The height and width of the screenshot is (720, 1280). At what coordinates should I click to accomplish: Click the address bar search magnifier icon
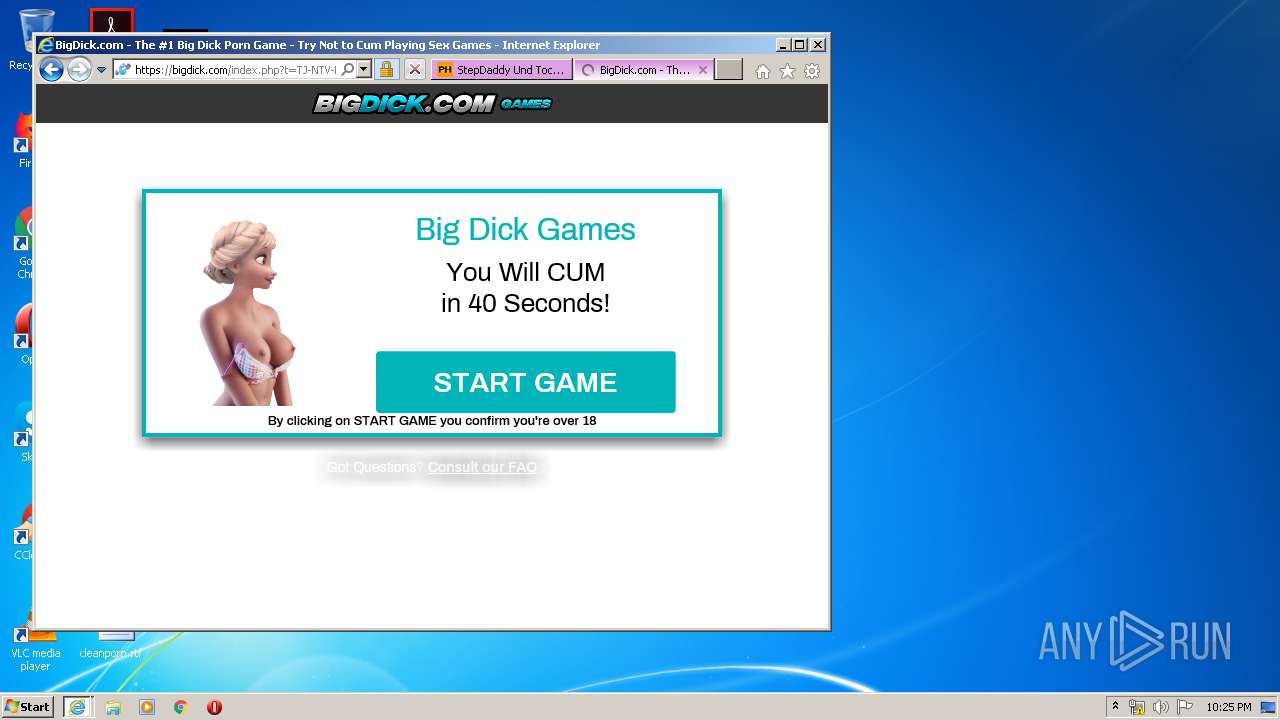pyautogui.click(x=347, y=70)
